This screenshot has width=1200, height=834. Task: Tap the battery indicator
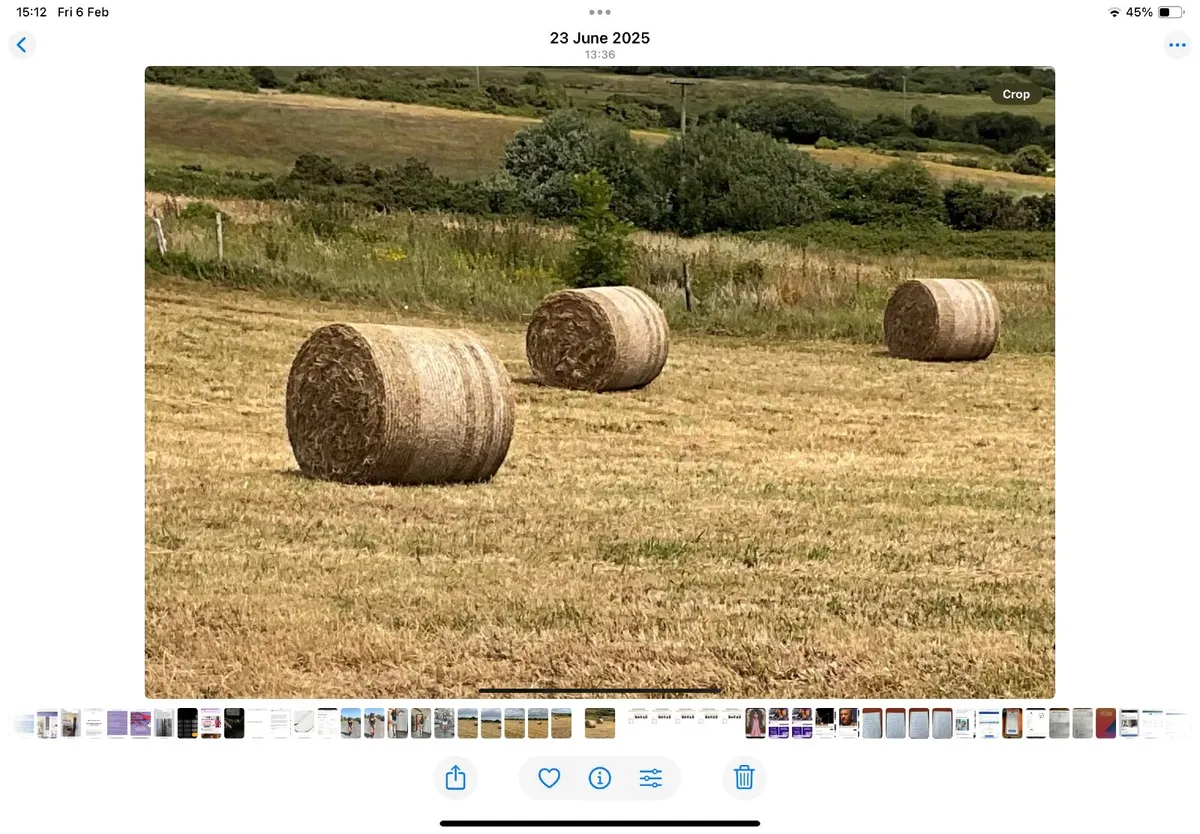[x=1172, y=12]
